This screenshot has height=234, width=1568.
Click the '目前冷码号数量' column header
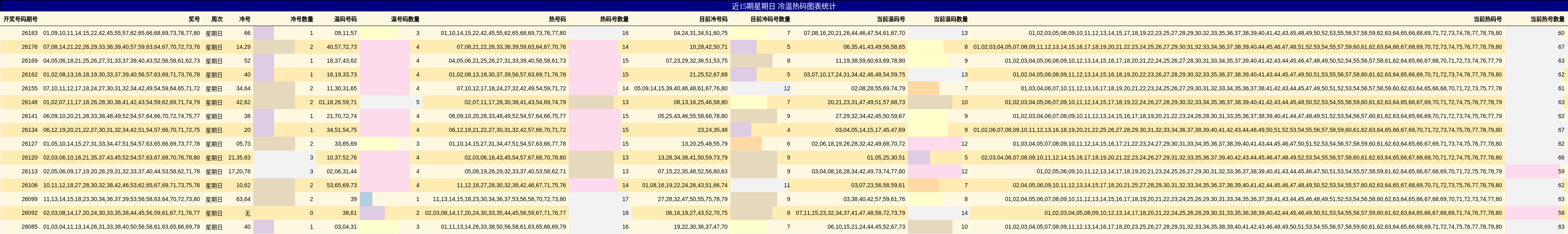click(x=770, y=20)
